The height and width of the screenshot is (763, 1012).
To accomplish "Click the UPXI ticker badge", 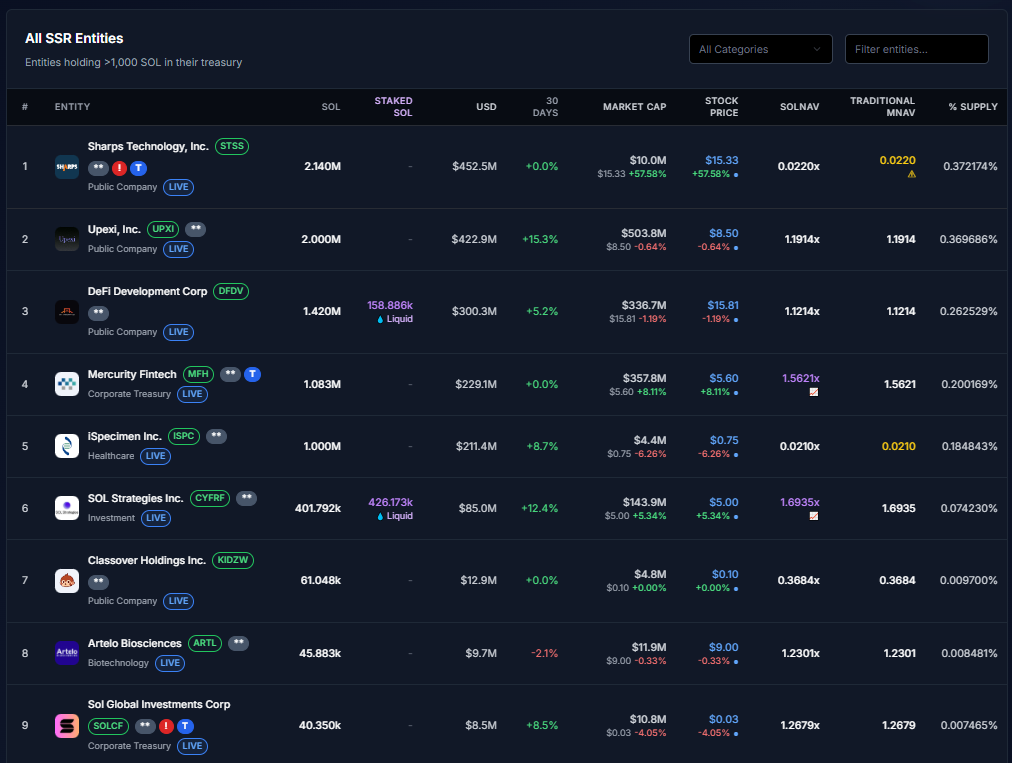I will click(163, 229).
